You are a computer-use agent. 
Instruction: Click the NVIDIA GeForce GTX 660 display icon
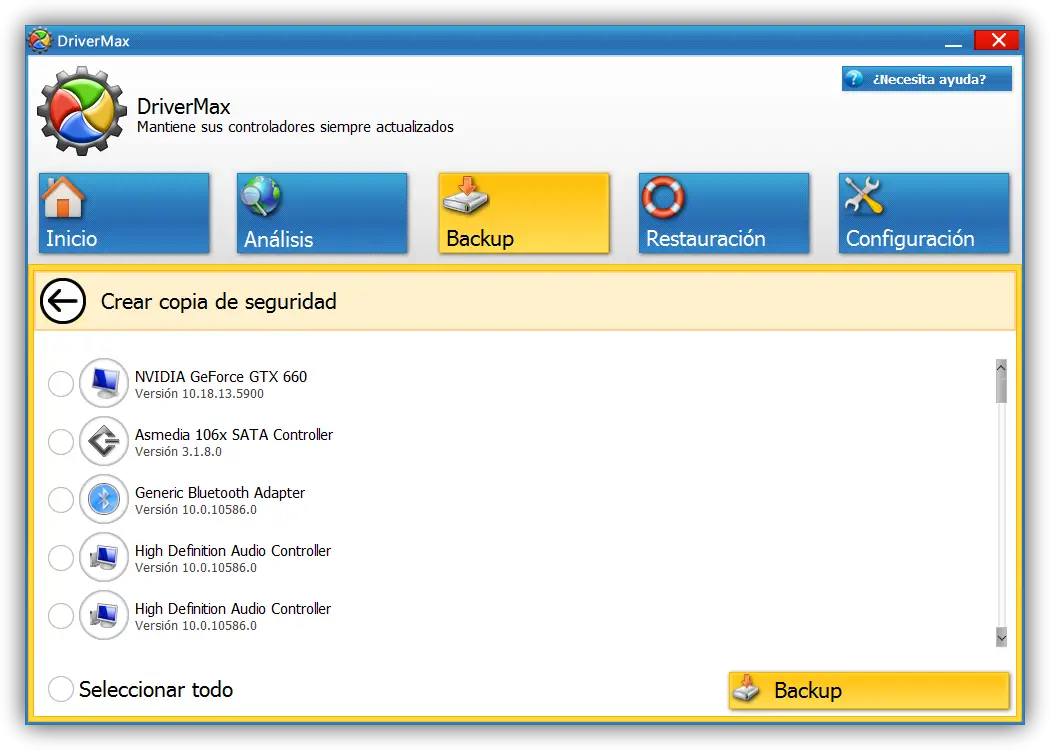104,383
